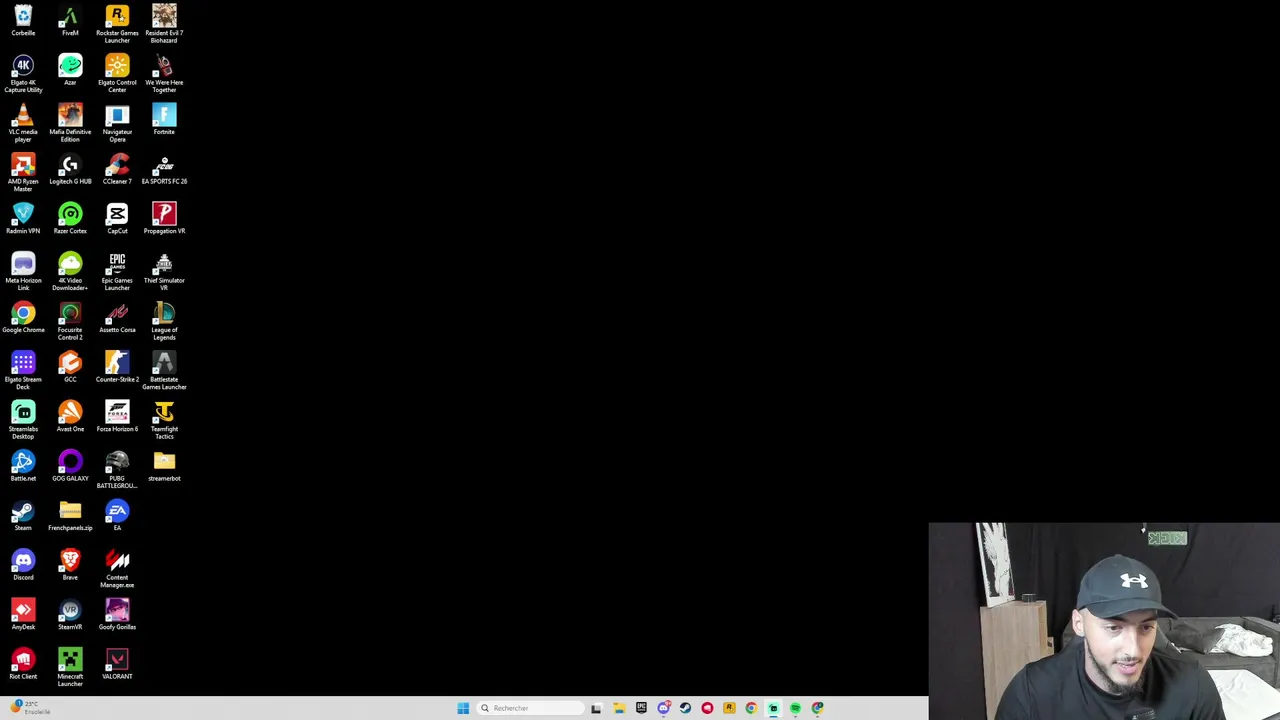Select the Discord shortcut on the desktop
Screen dimensions: 1280x720
(x=23, y=565)
